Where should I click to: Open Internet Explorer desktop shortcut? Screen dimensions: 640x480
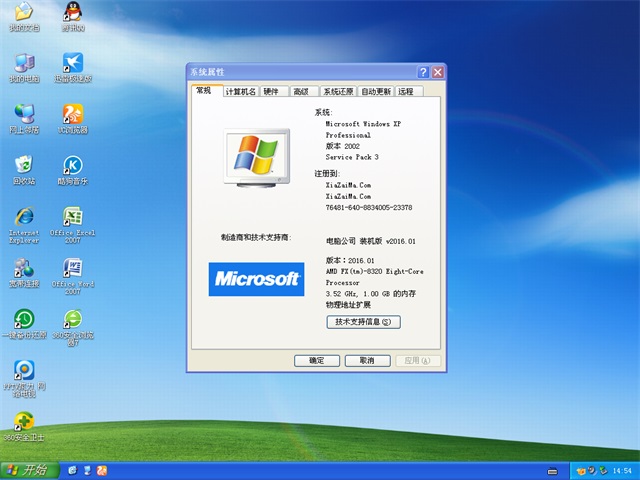[x=23, y=218]
